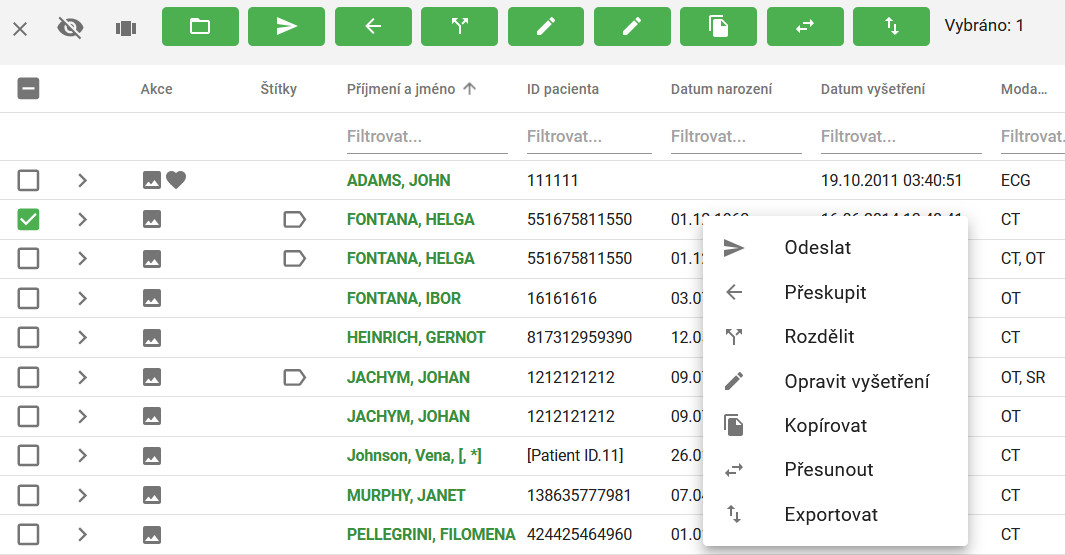Click the green copy toolbar button
The width and height of the screenshot is (1065, 555).
[x=719, y=26]
